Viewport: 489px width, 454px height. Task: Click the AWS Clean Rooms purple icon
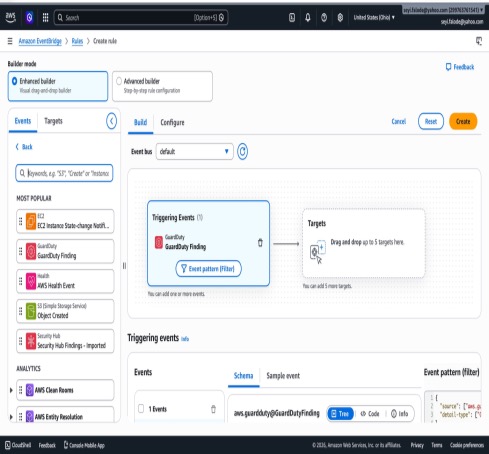point(30,390)
